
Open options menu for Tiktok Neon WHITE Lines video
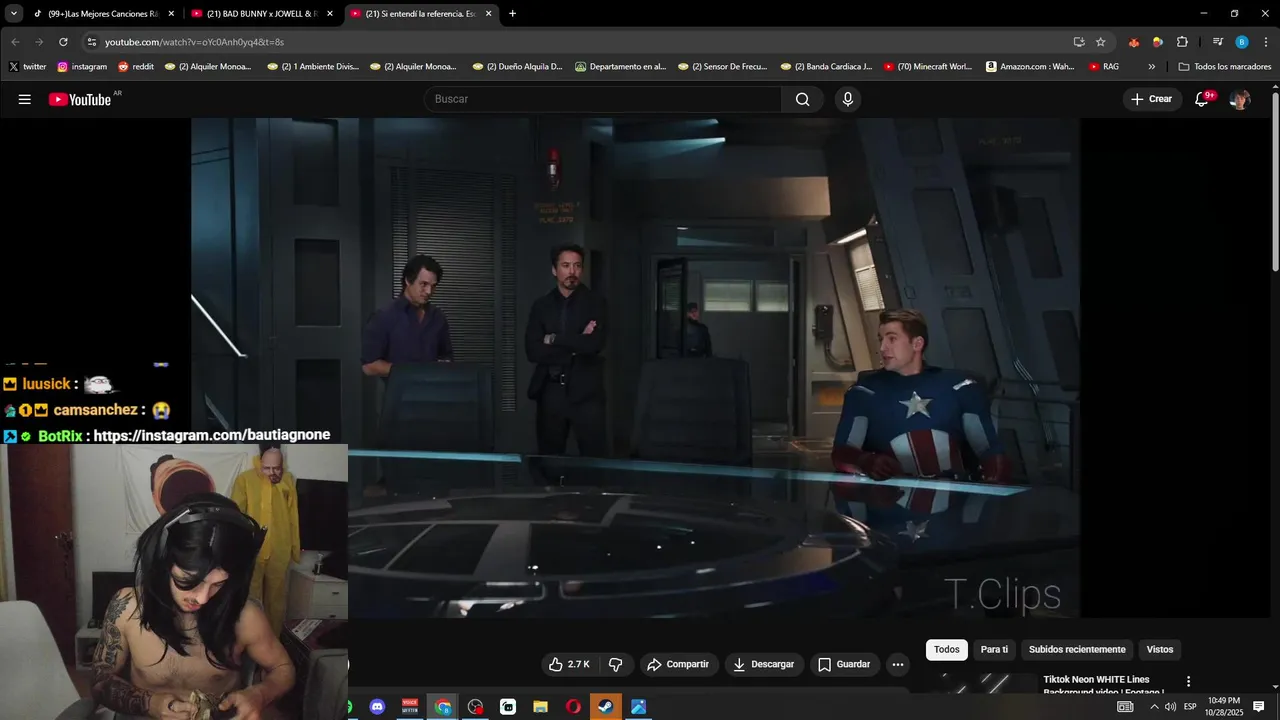(1189, 681)
